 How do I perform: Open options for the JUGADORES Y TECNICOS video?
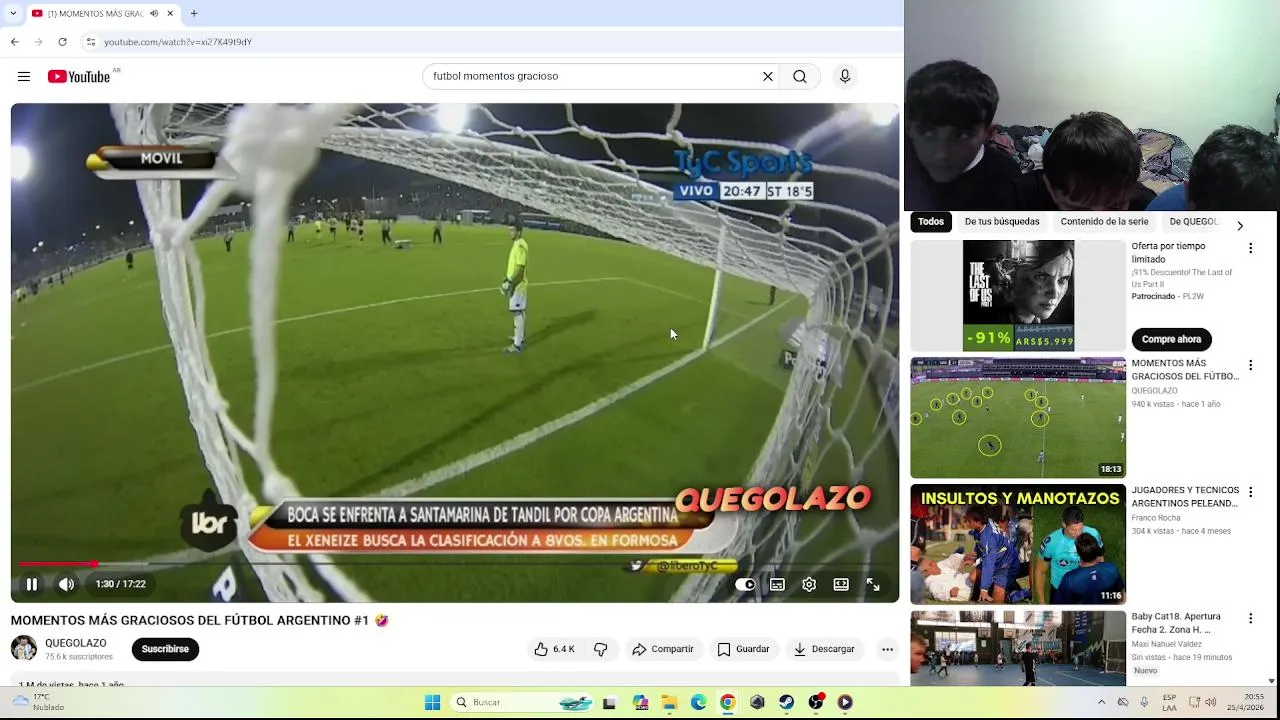point(1250,492)
